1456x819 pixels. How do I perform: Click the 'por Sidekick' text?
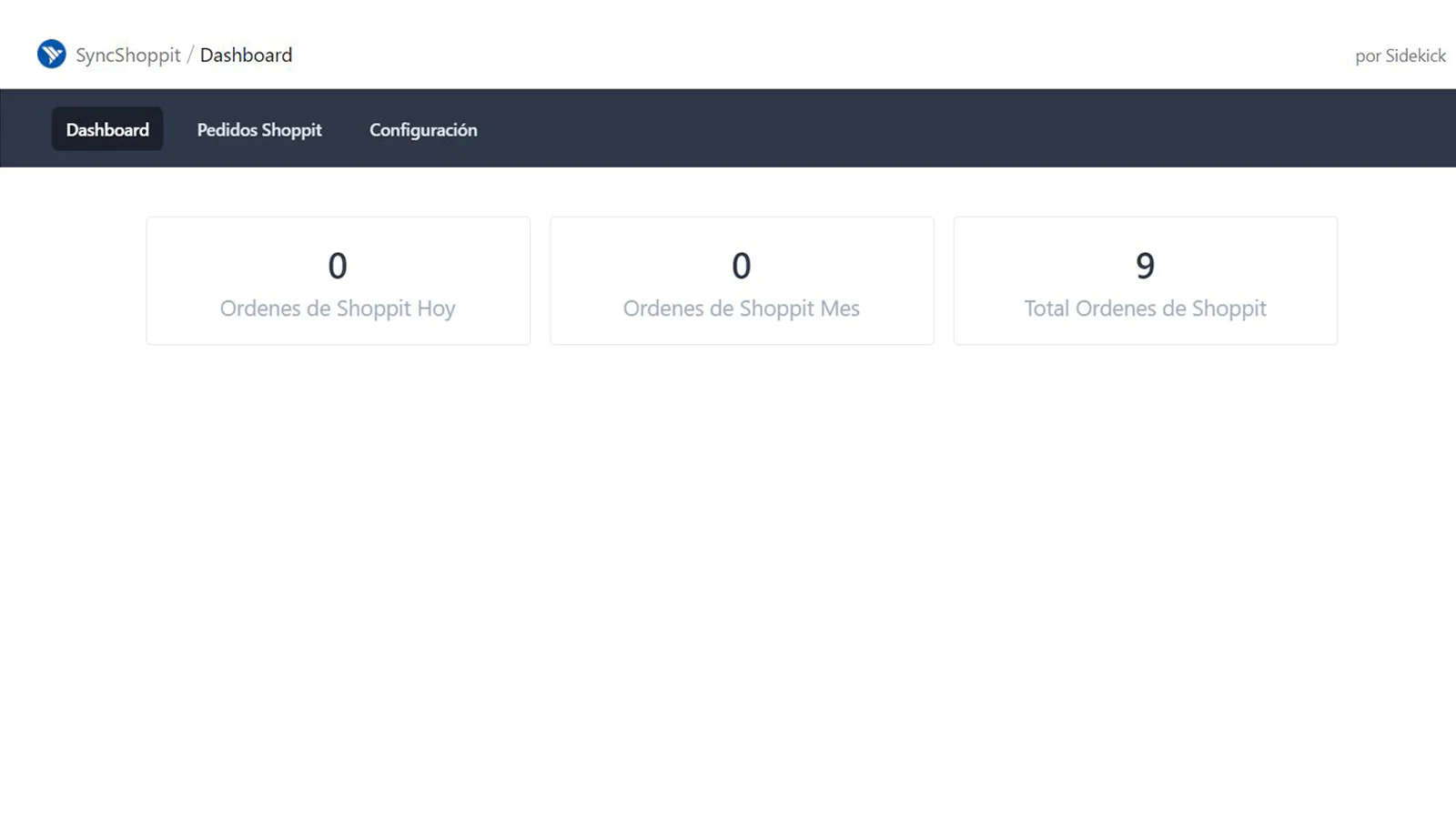(x=1400, y=56)
